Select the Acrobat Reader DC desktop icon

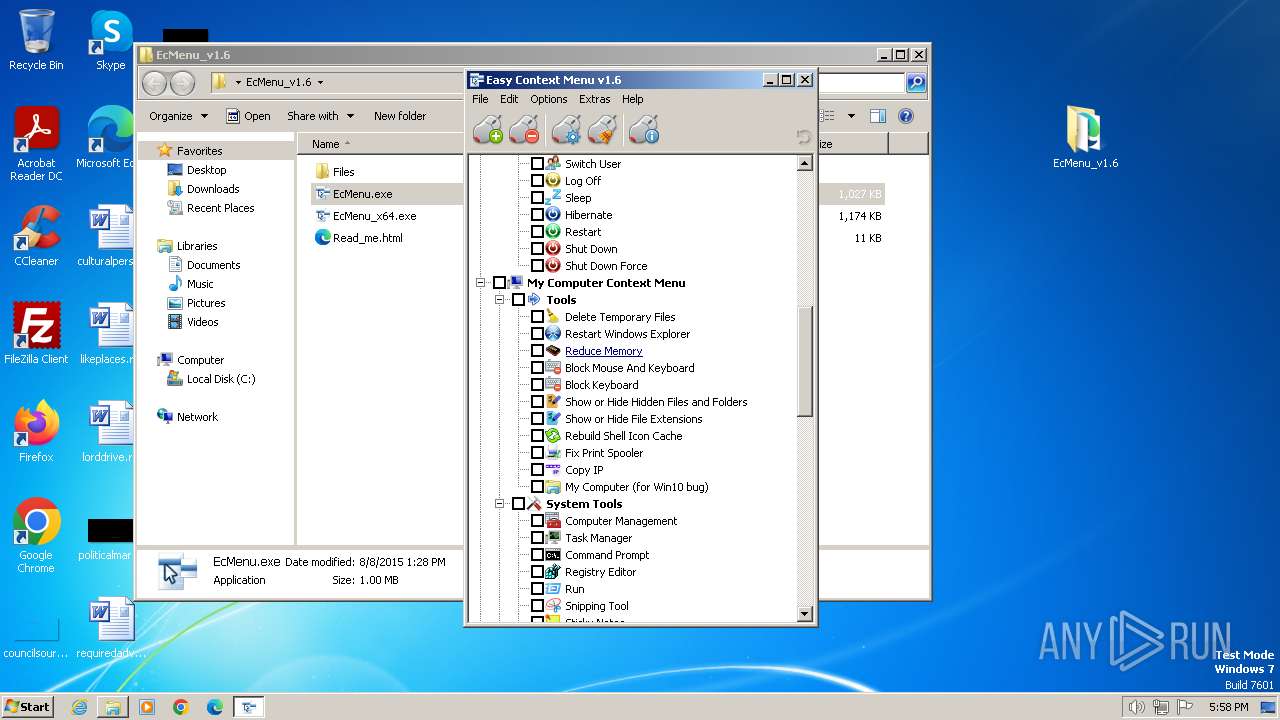pyautogui.click(x=36, y=144)
